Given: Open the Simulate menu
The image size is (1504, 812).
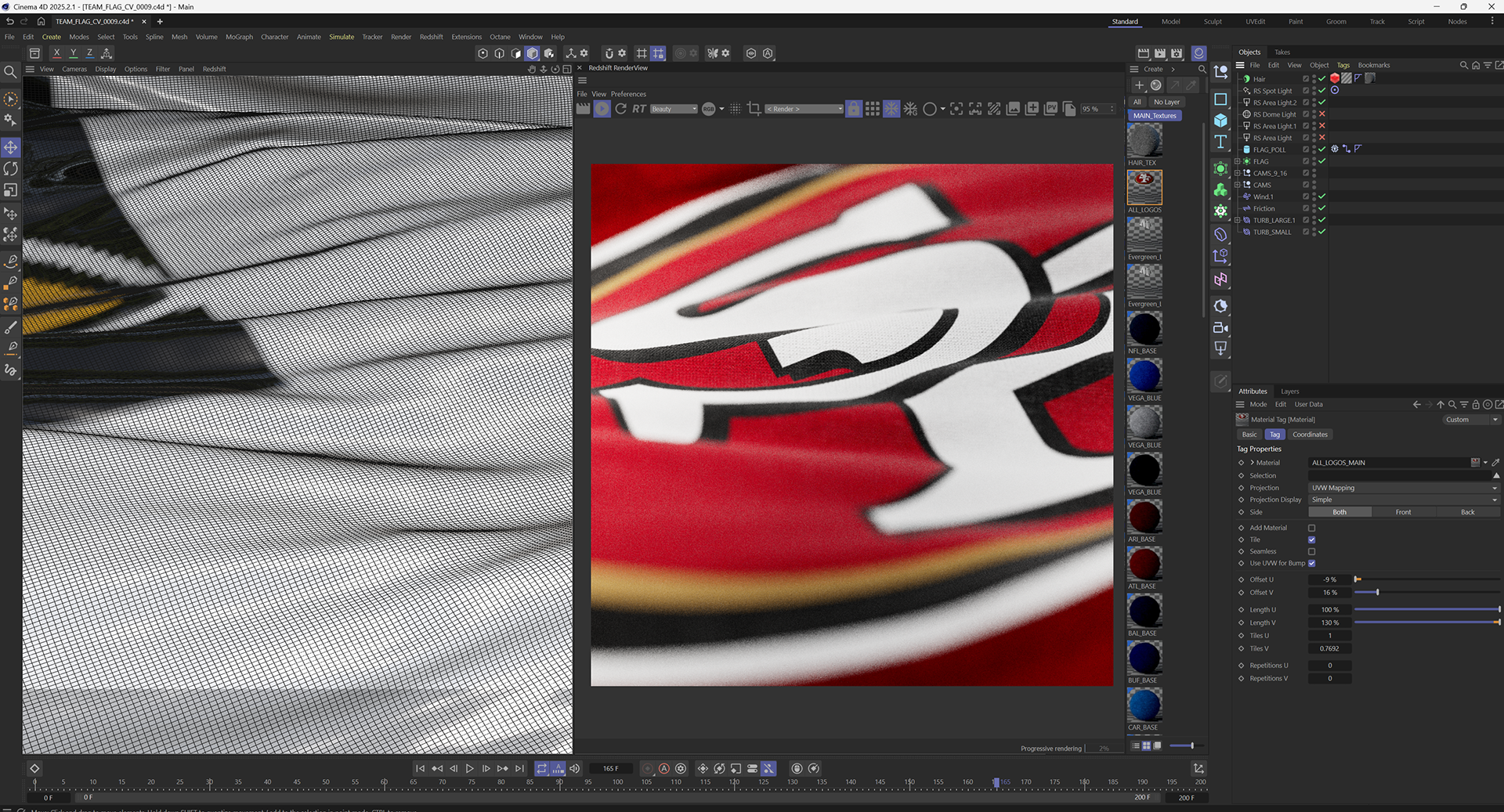Looking at the screenshot, I should click(x=342, y=37).
